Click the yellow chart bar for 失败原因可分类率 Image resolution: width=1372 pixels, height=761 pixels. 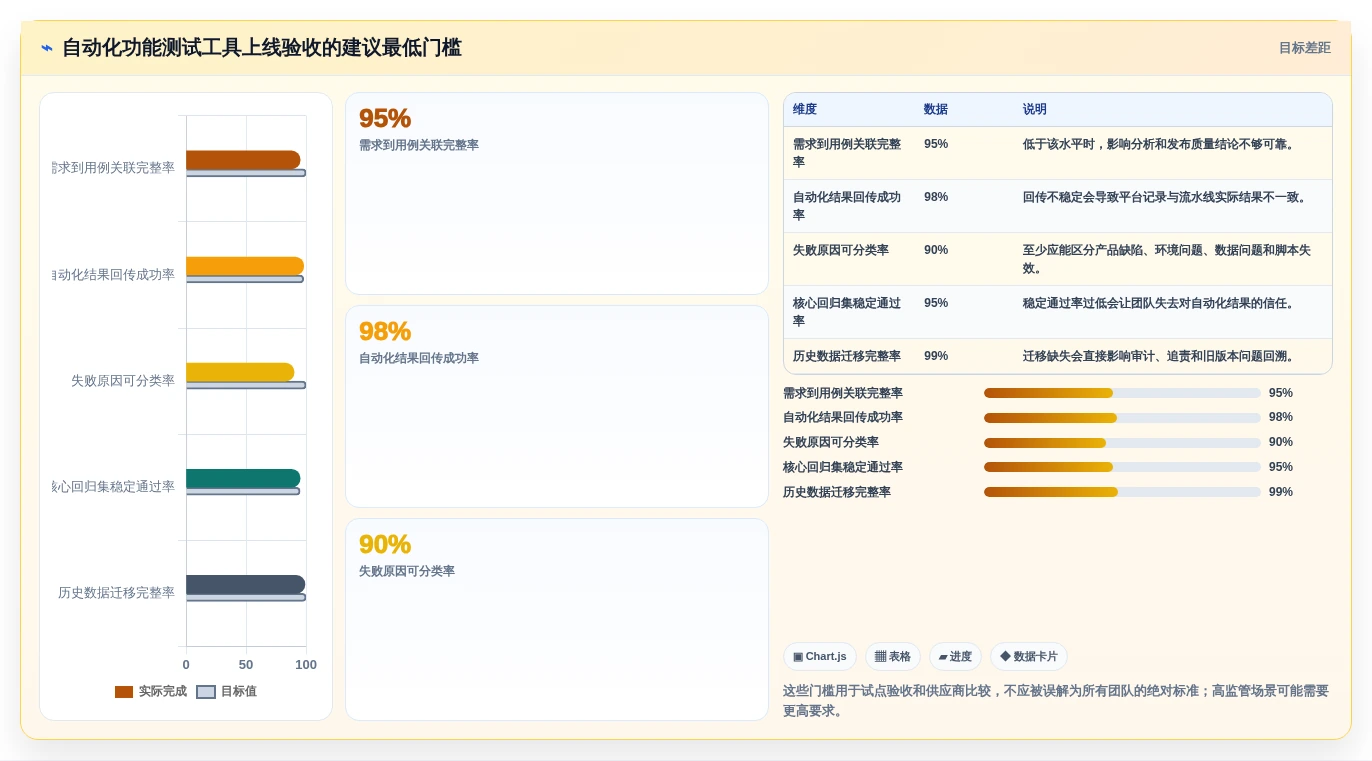pos(240,372)
